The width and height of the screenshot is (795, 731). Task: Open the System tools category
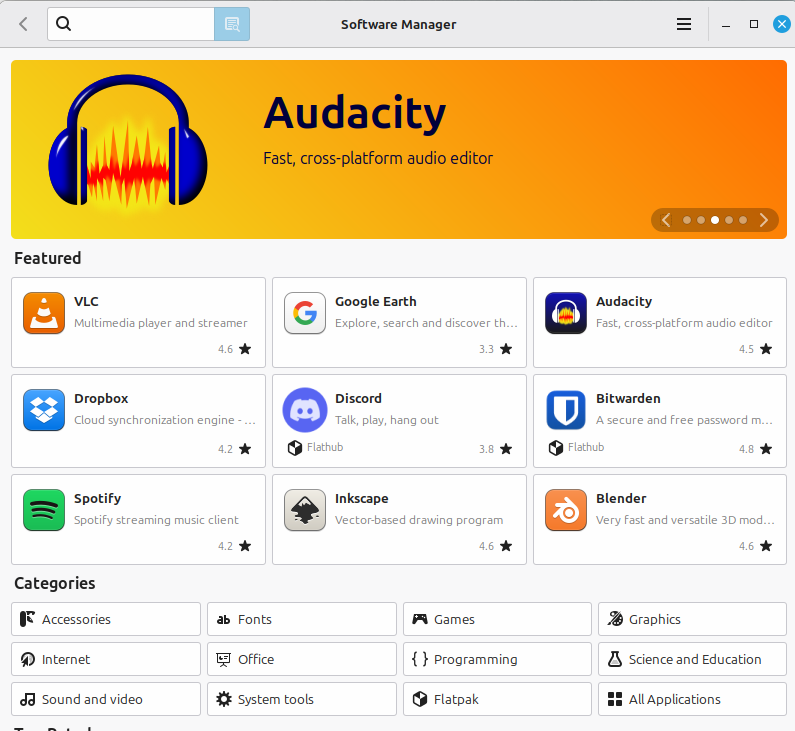point(302,699)
